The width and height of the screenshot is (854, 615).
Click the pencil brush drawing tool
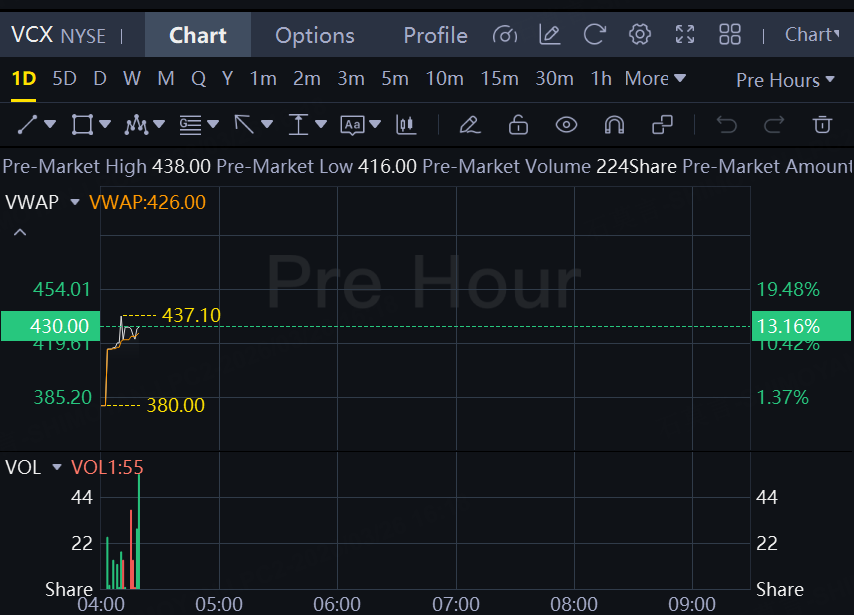[469, 125]
